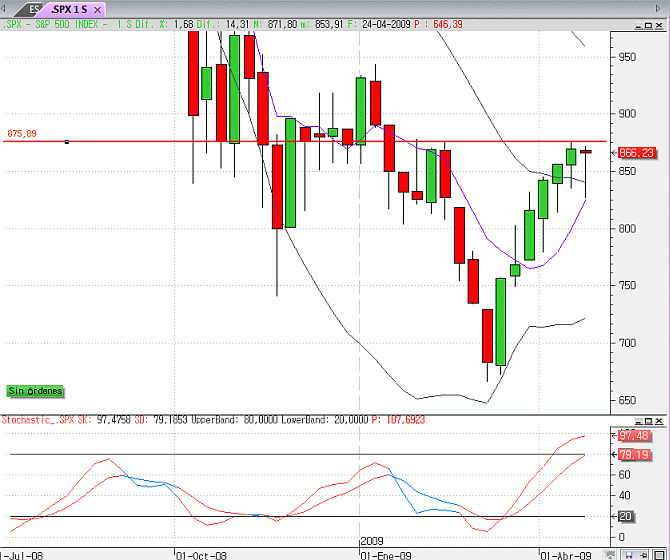Click the 20 lower band marker
Screen dimensions: 670x560
pos(626,516)
